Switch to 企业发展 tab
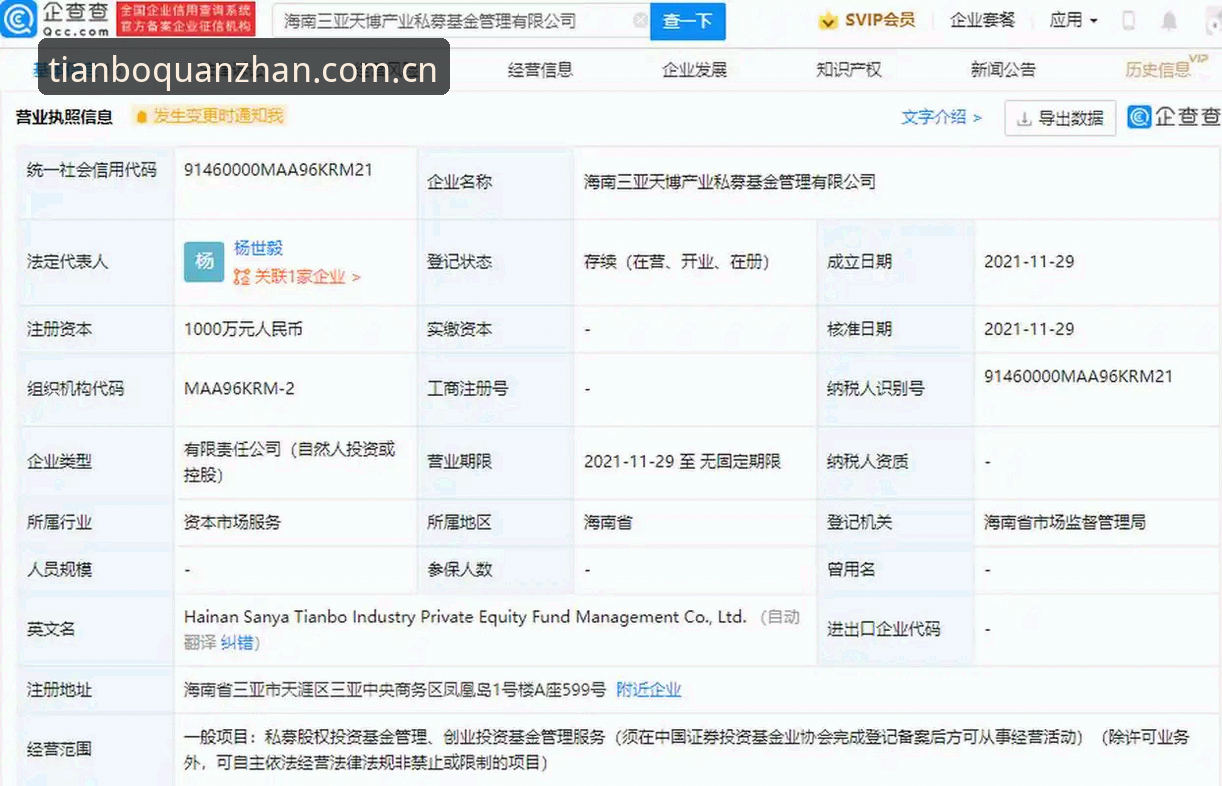This screenshot has width=1222, height=786. [x=694, y=70]
